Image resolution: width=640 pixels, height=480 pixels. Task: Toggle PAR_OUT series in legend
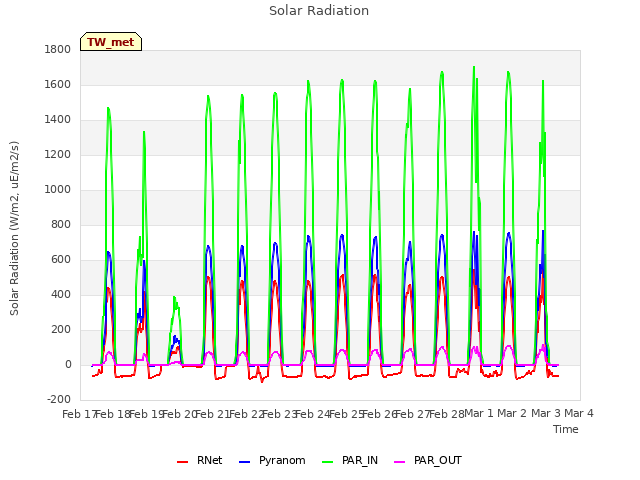tap(428, 460)
